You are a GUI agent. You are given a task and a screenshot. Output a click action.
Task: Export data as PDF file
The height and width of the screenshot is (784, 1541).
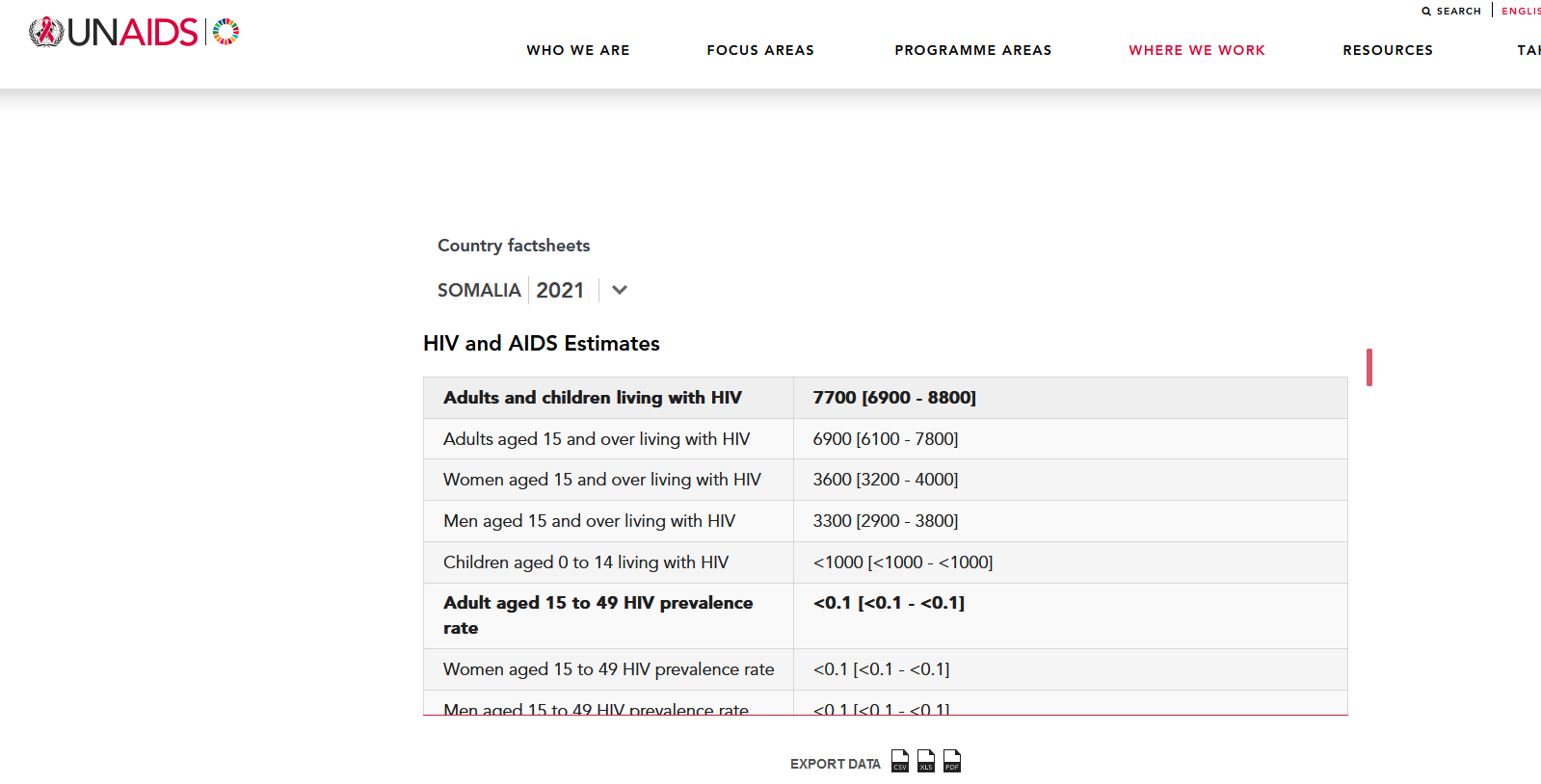951,761
